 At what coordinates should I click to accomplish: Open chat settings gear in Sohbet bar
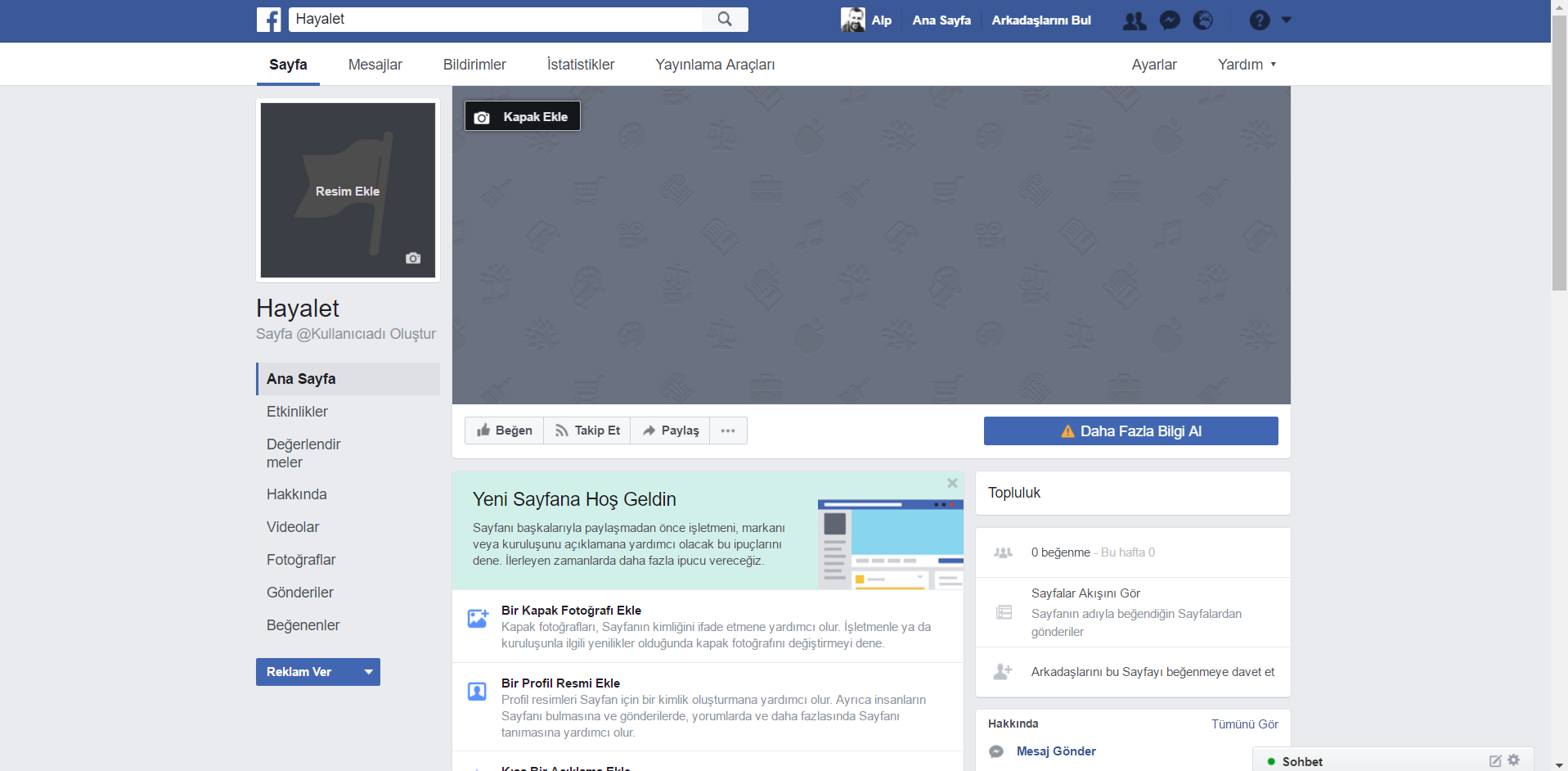click(x=1514, y=760)
